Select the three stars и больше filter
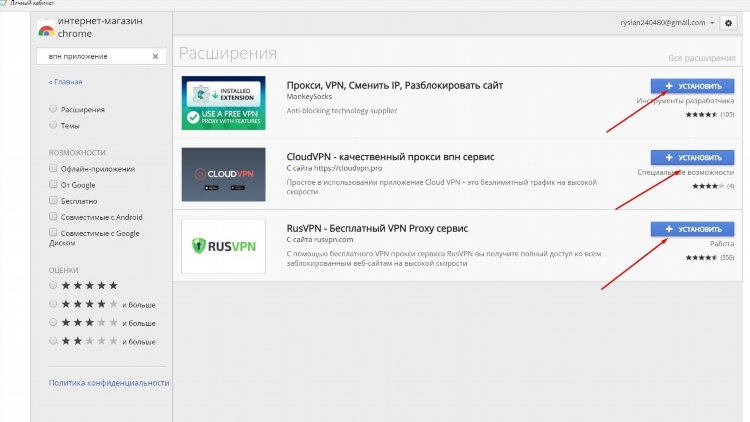The width and height of the screenshot is (750, 422). pos(53,322)
